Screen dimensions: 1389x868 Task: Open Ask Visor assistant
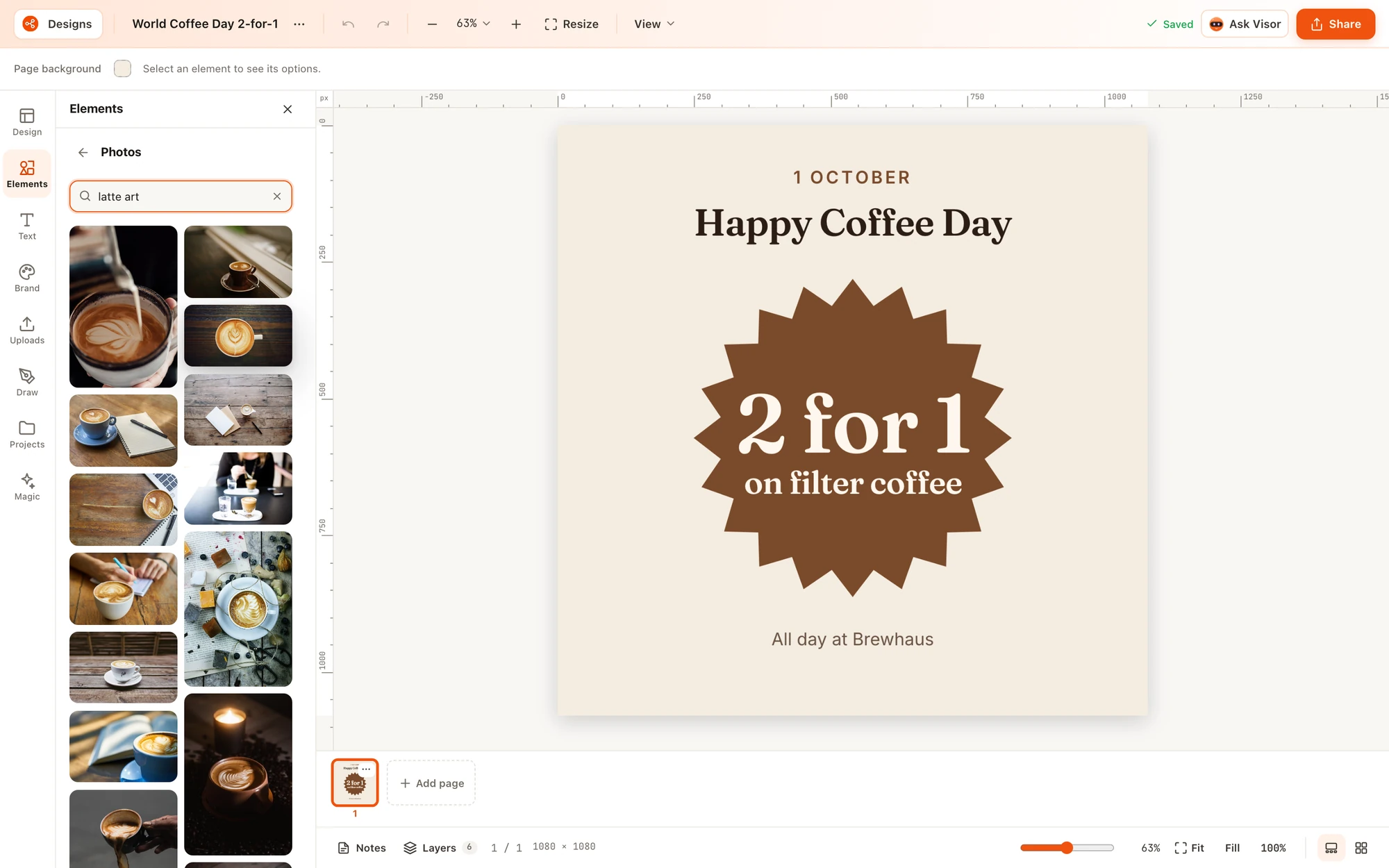(1245, 24)
